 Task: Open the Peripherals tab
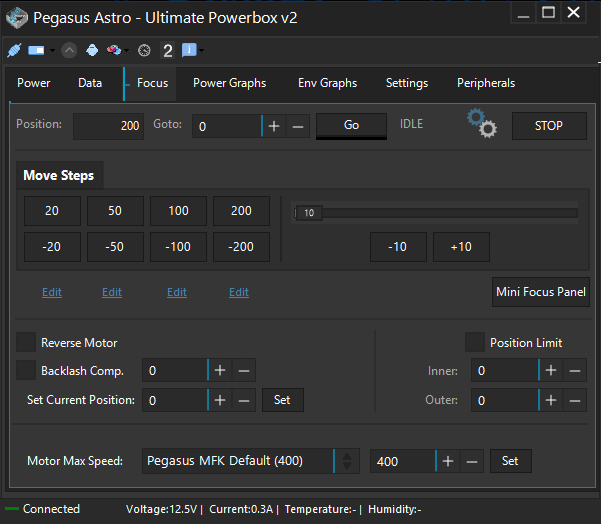coord(486,83)
